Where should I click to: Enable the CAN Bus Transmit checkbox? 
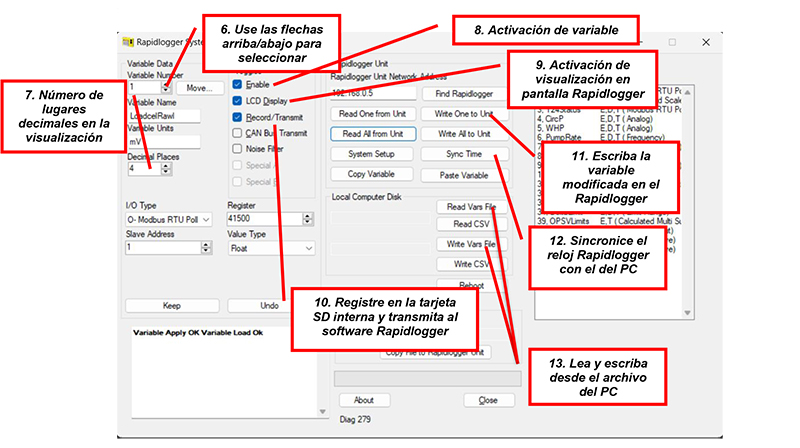(237, 133)
